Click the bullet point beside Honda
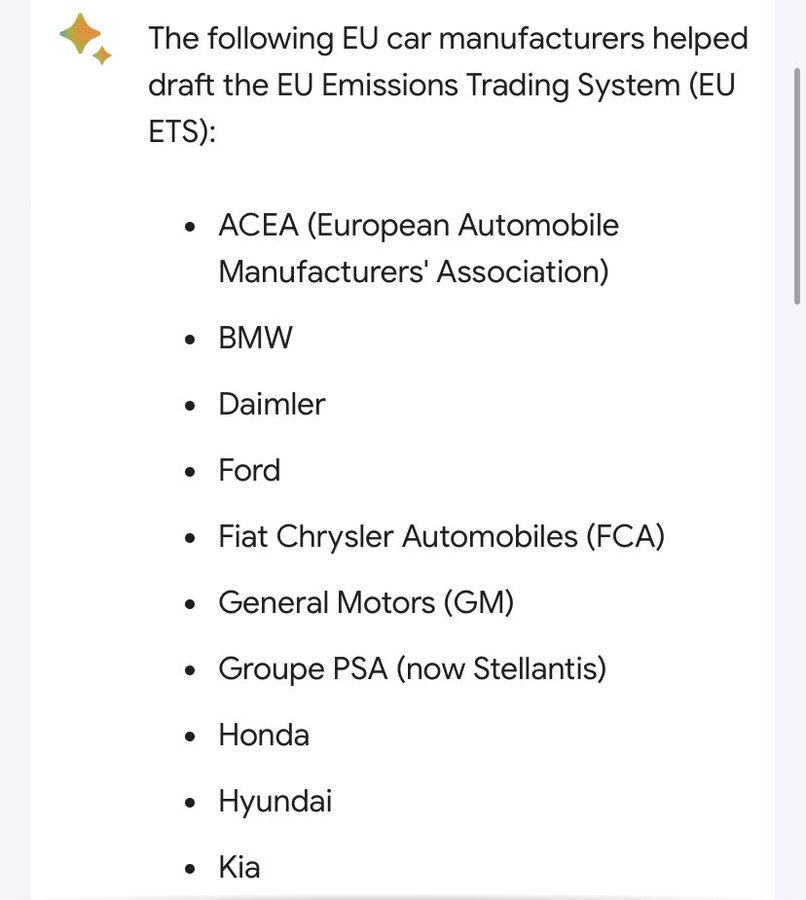The width and height of the screenshot is (806, 900). 191,738
